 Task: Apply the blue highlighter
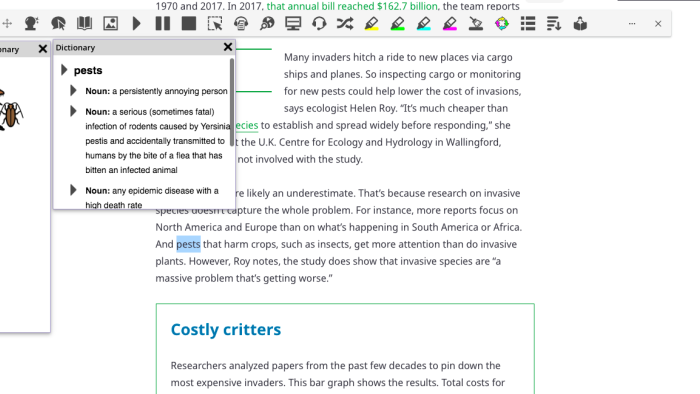coord(424,24)
